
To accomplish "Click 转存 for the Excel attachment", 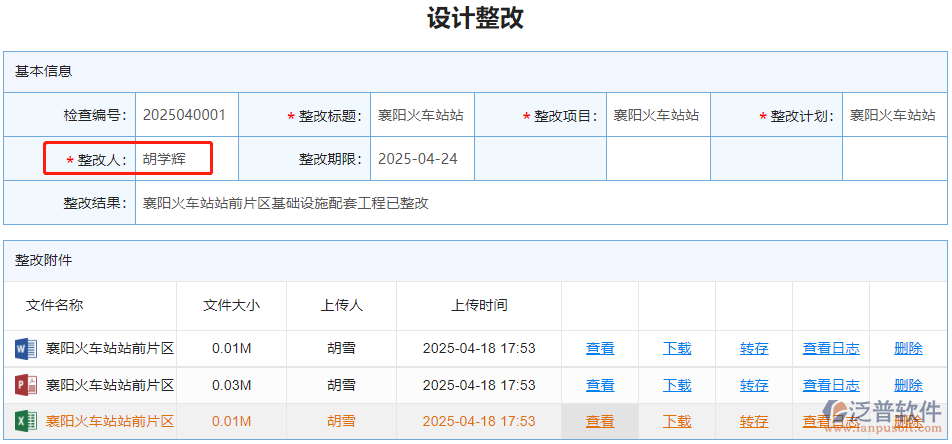I will (x=754, y=421).
